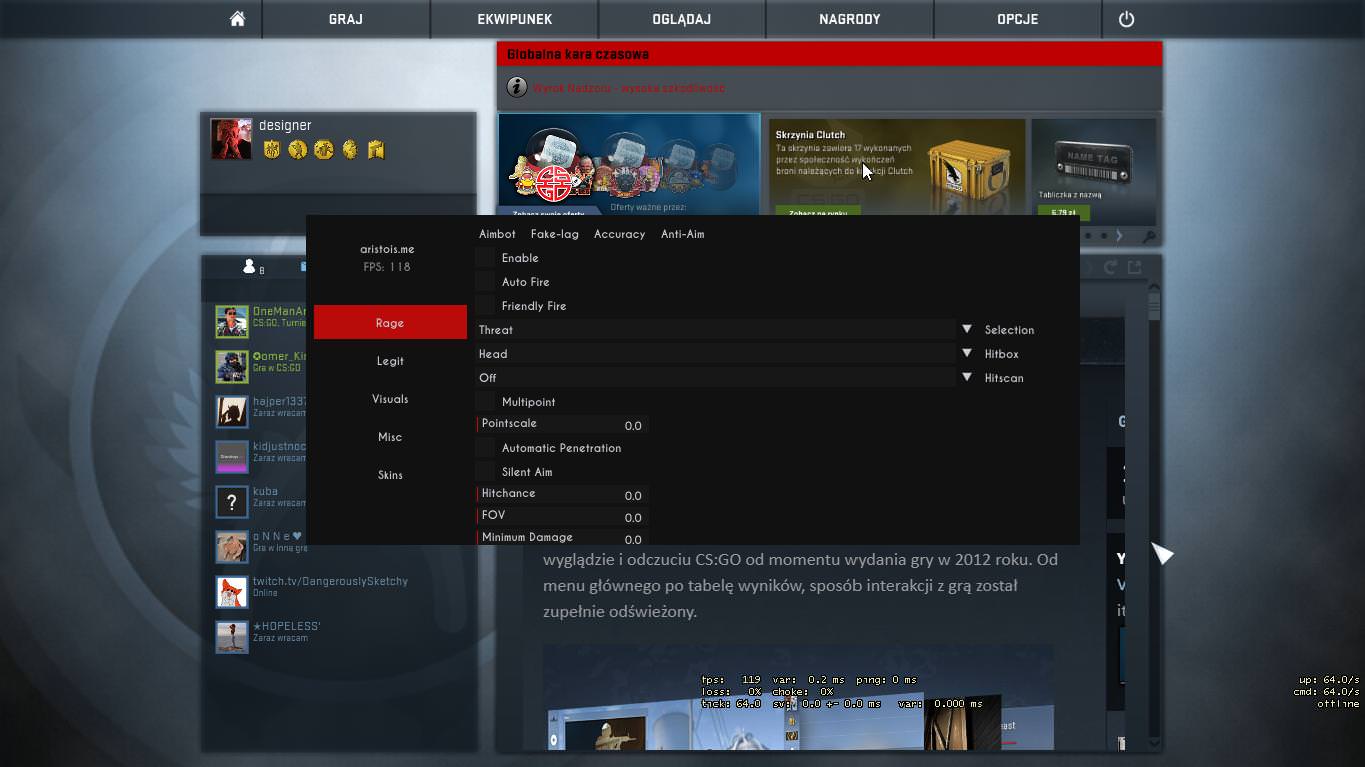The height and width of the screenshot is (767, 1365).
Task: Select the first gold medal under designer
Action: click(271, 150)
